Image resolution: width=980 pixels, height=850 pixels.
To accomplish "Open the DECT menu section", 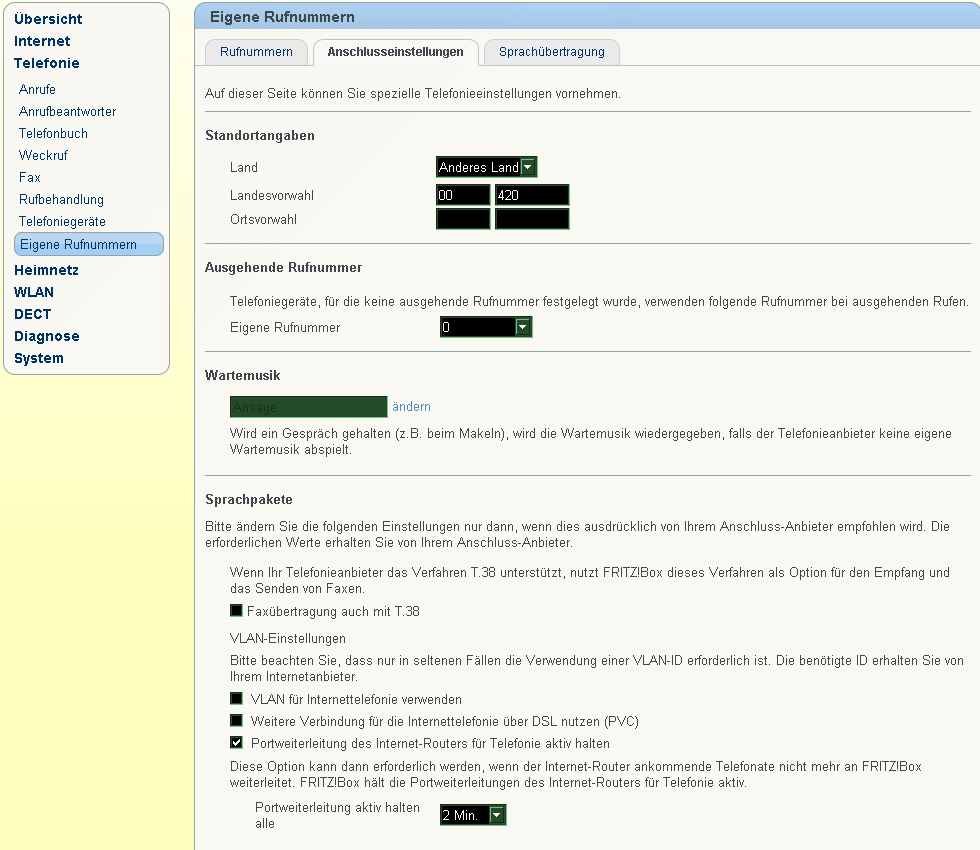I will tap(32, 314).
